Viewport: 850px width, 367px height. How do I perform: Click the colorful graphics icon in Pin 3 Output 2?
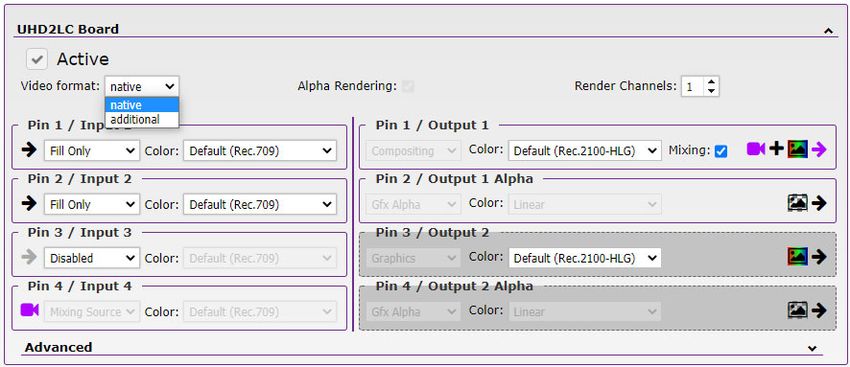click(x=798, y=256)
